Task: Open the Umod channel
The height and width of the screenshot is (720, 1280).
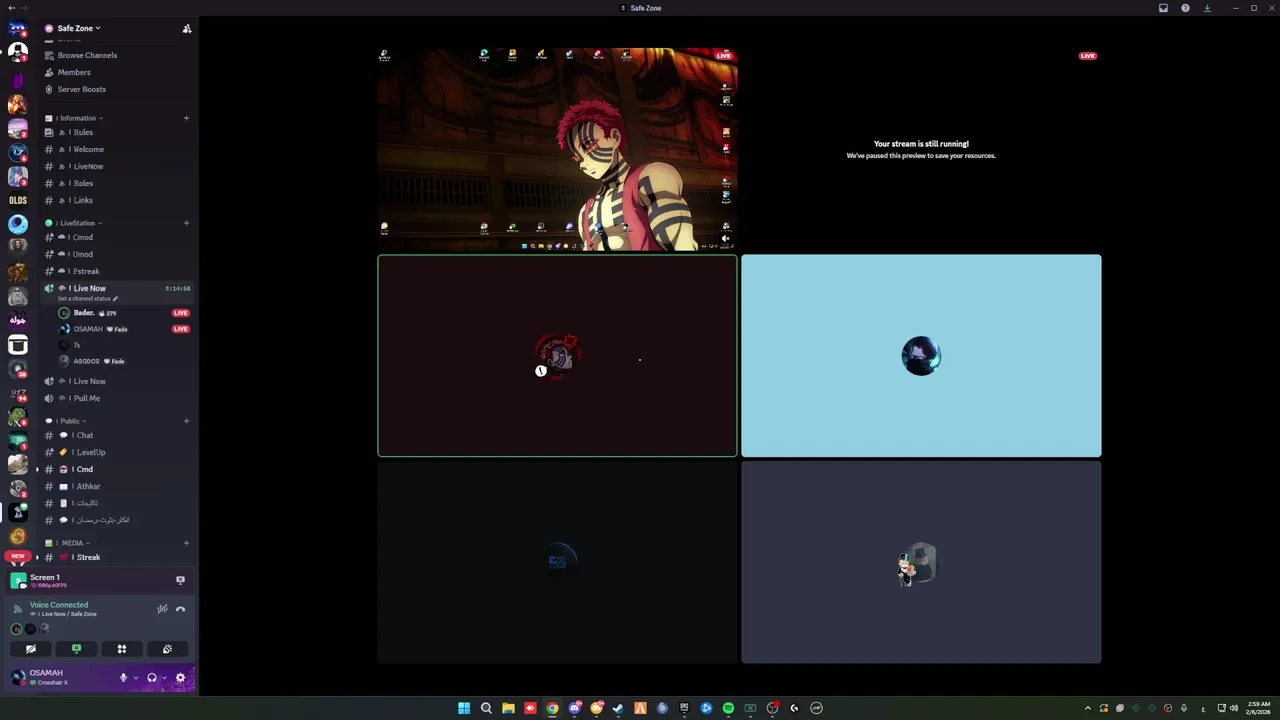Action: 82,254
